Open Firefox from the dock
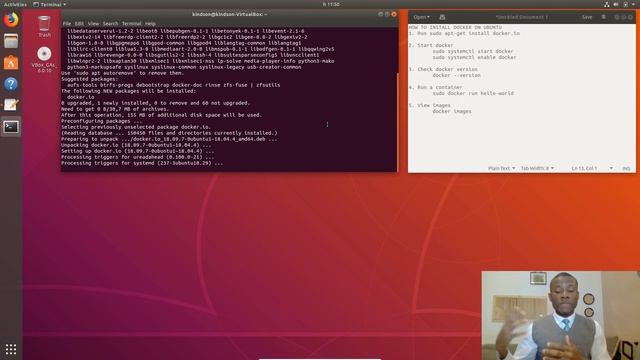 tap(11, 19)
